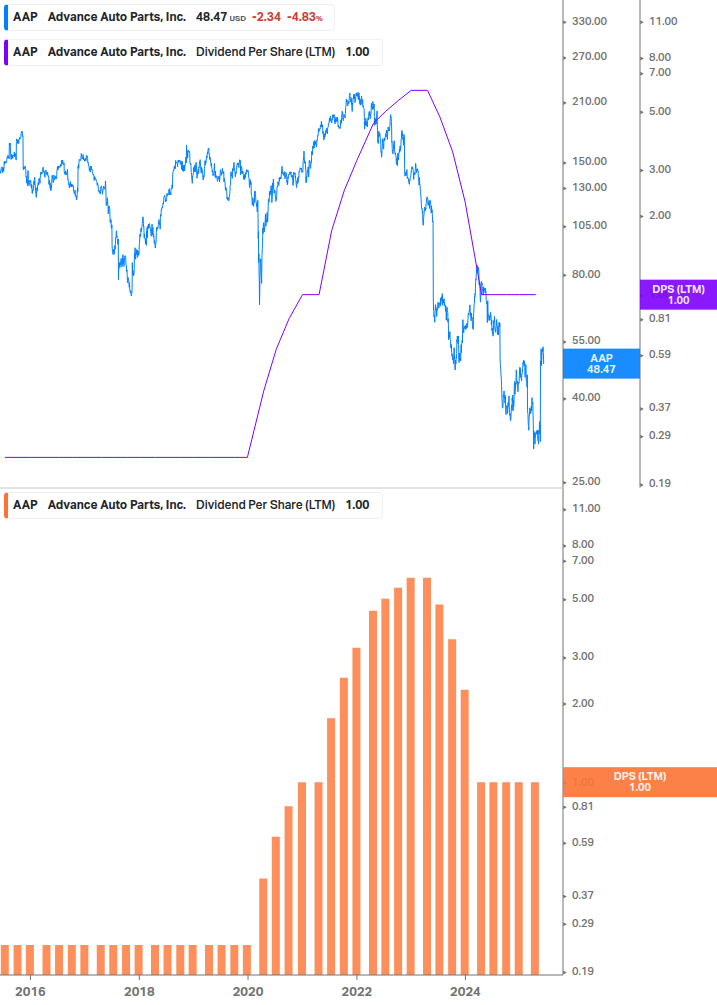Click the 270.00 price axis label

[x=589, y=56]
